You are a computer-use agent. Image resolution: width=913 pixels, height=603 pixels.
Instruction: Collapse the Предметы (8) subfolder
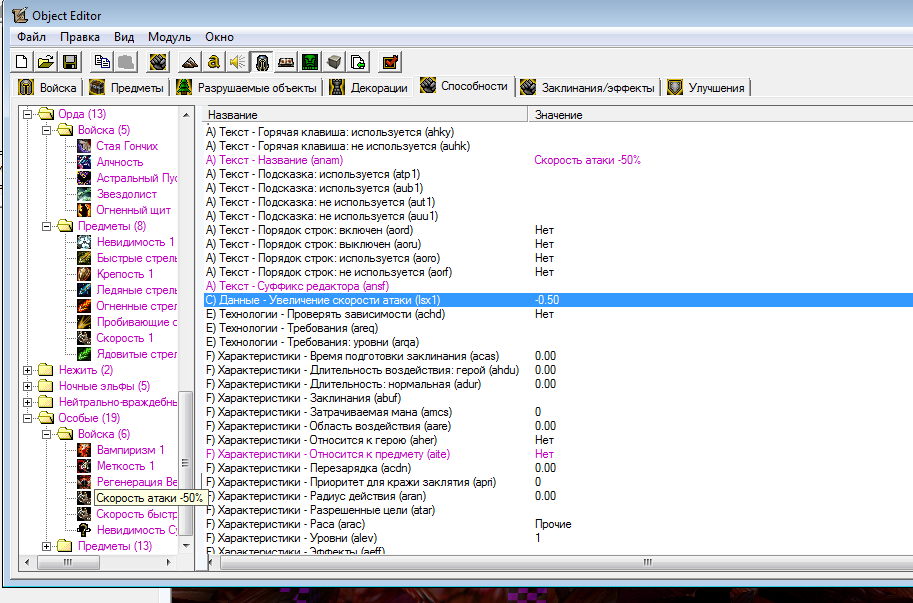pos(47,226)
